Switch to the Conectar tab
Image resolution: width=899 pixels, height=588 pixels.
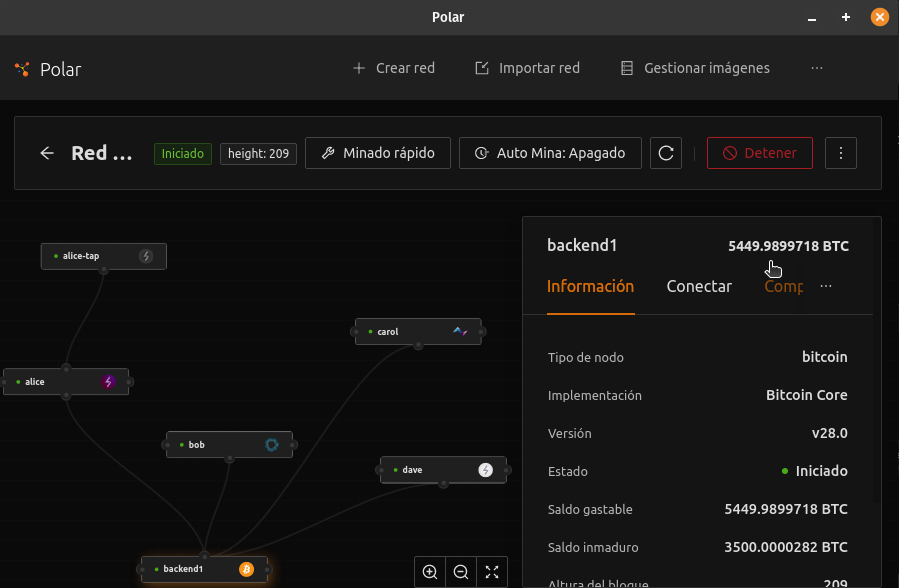[699, 286]
